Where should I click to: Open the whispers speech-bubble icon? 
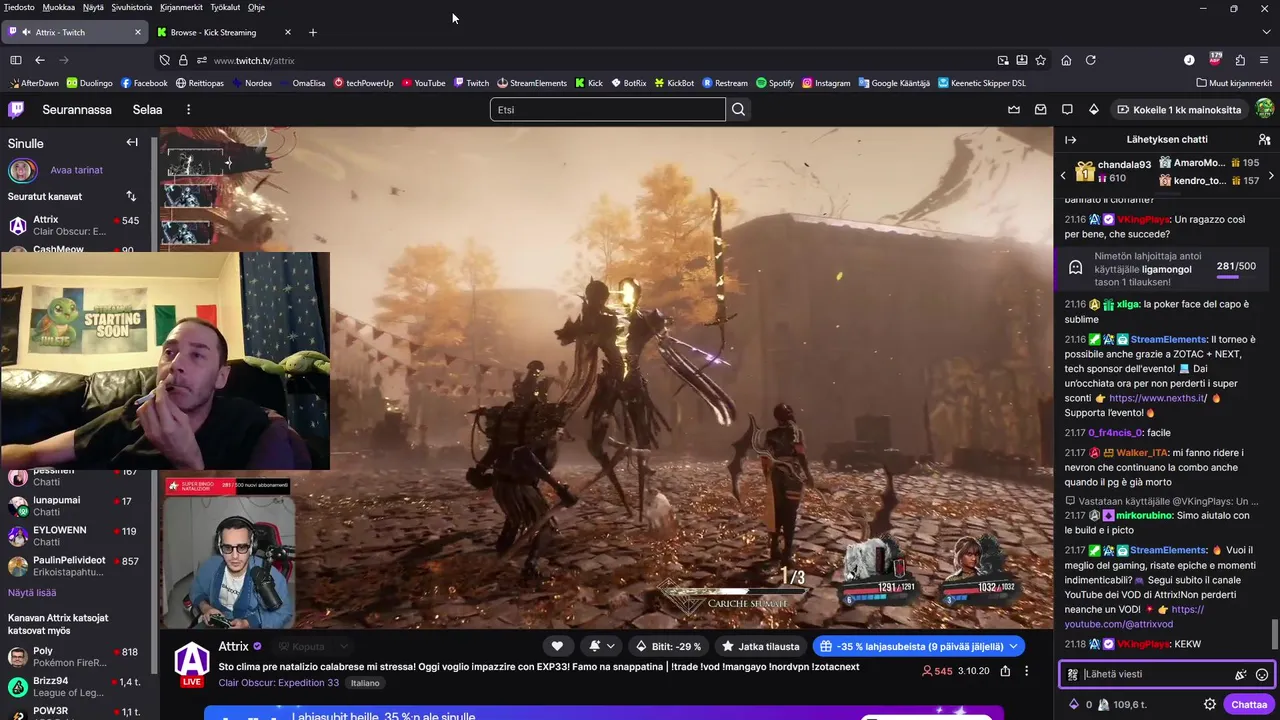(x=1067, y=110)
